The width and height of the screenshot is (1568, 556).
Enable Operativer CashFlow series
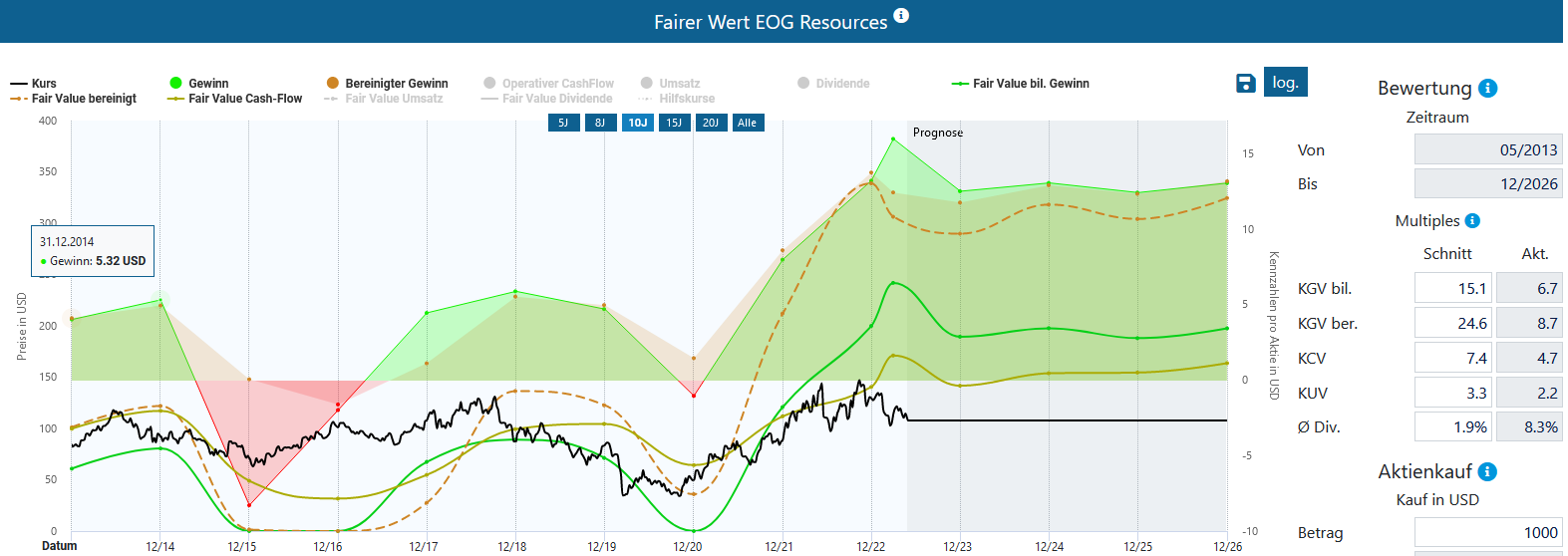click(x=548, y=84)
